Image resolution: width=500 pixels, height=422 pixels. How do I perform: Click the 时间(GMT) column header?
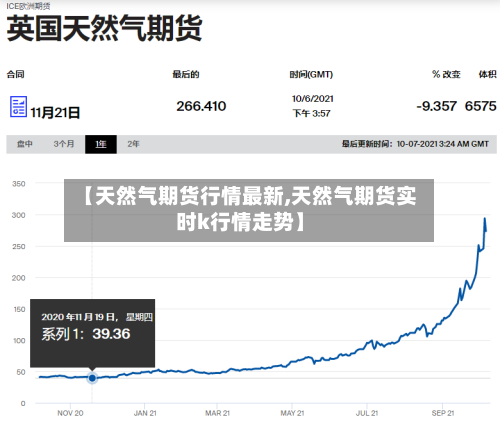click(x=311, y=74)
